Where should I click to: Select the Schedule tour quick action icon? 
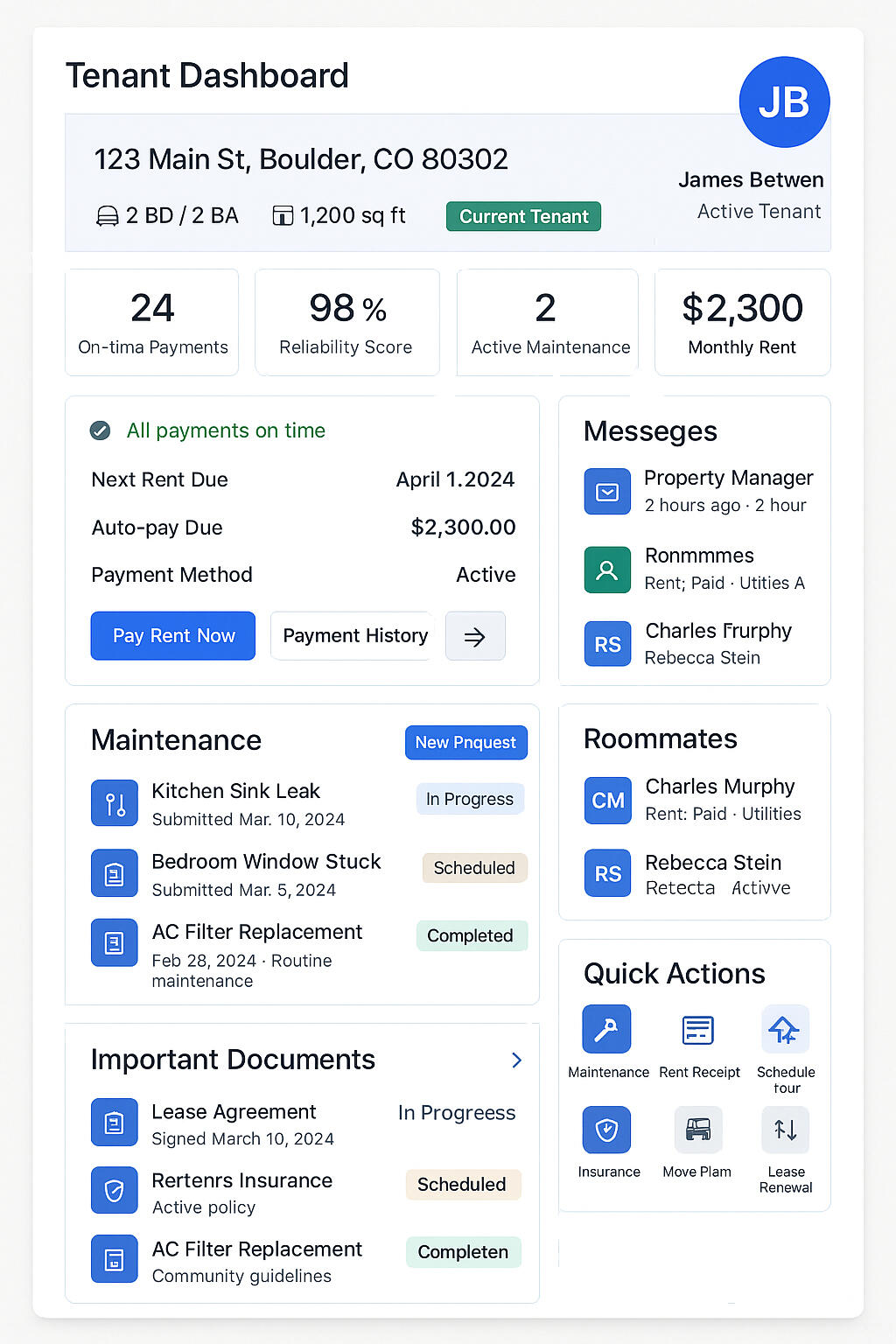pyautogui.click(x=785, y=1030)
